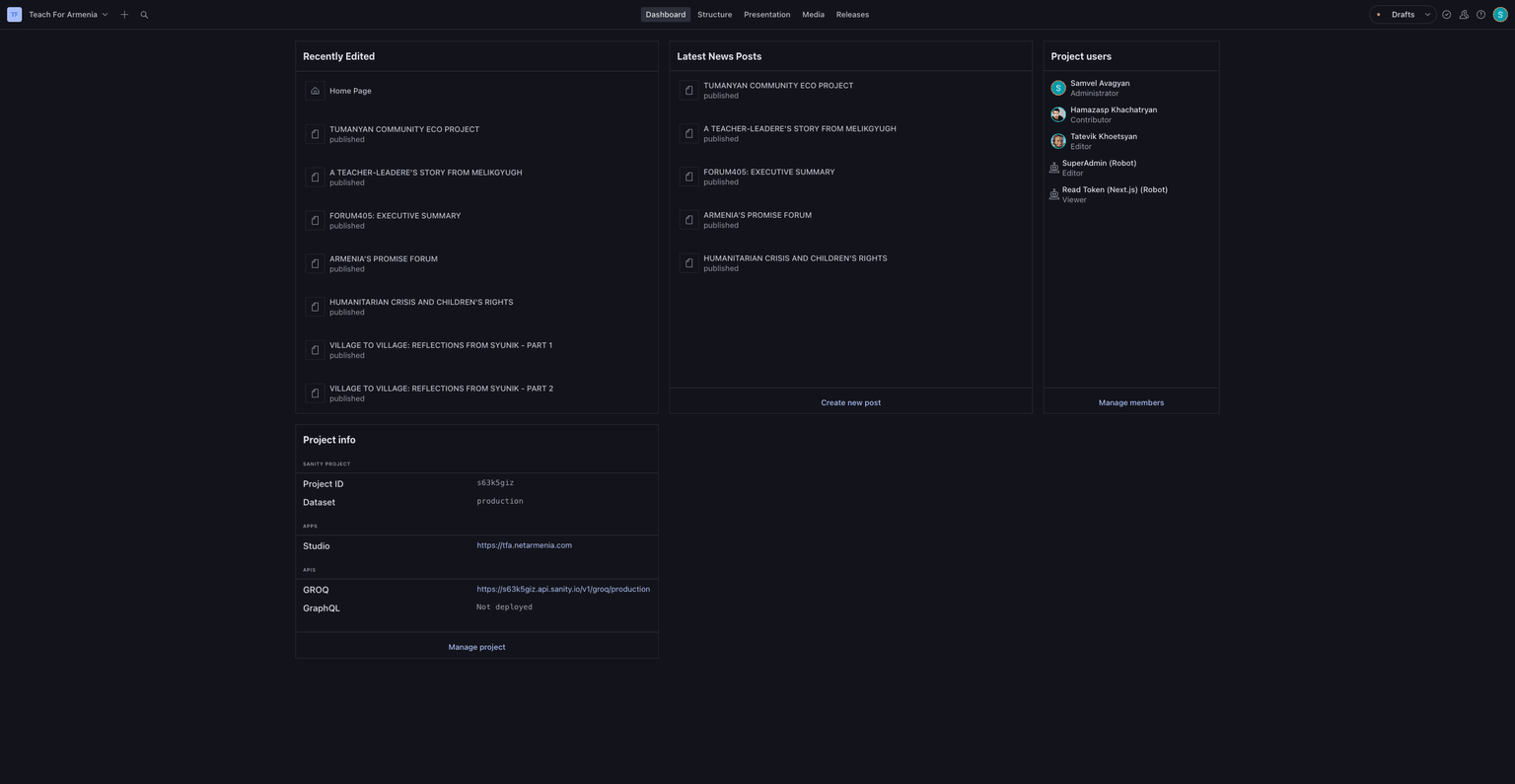Click the house icon next to Home Page
This screenshot has height=784, width=1515.
(315, 90)
